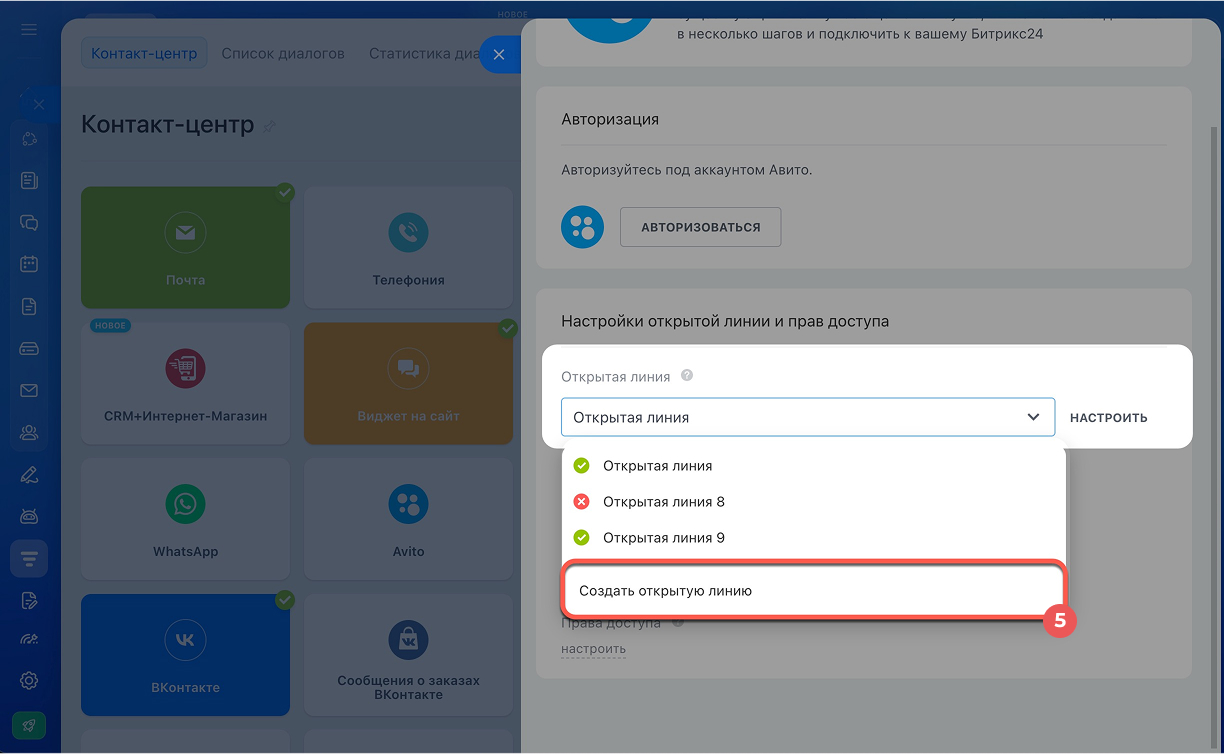Open the robot sidebar icon
1224x754 pixels.
click(29, 517)
